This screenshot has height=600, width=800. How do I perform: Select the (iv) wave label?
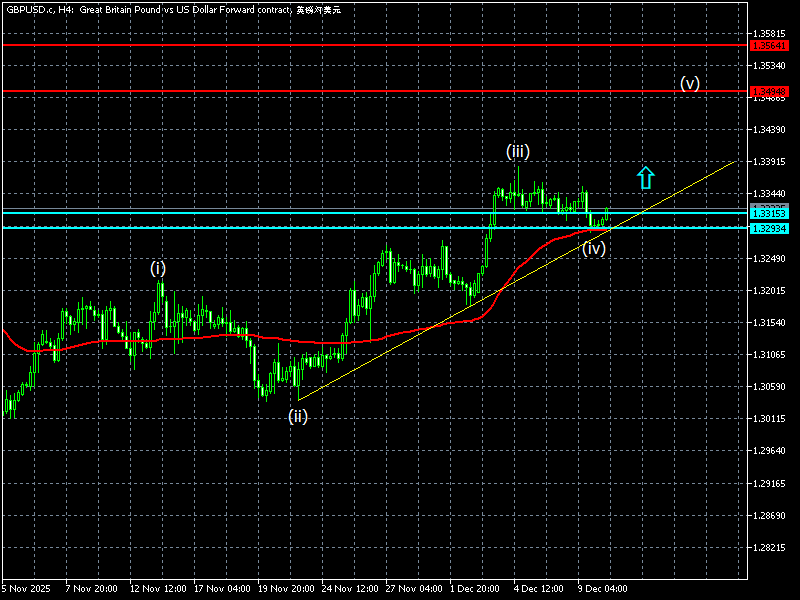594,248
